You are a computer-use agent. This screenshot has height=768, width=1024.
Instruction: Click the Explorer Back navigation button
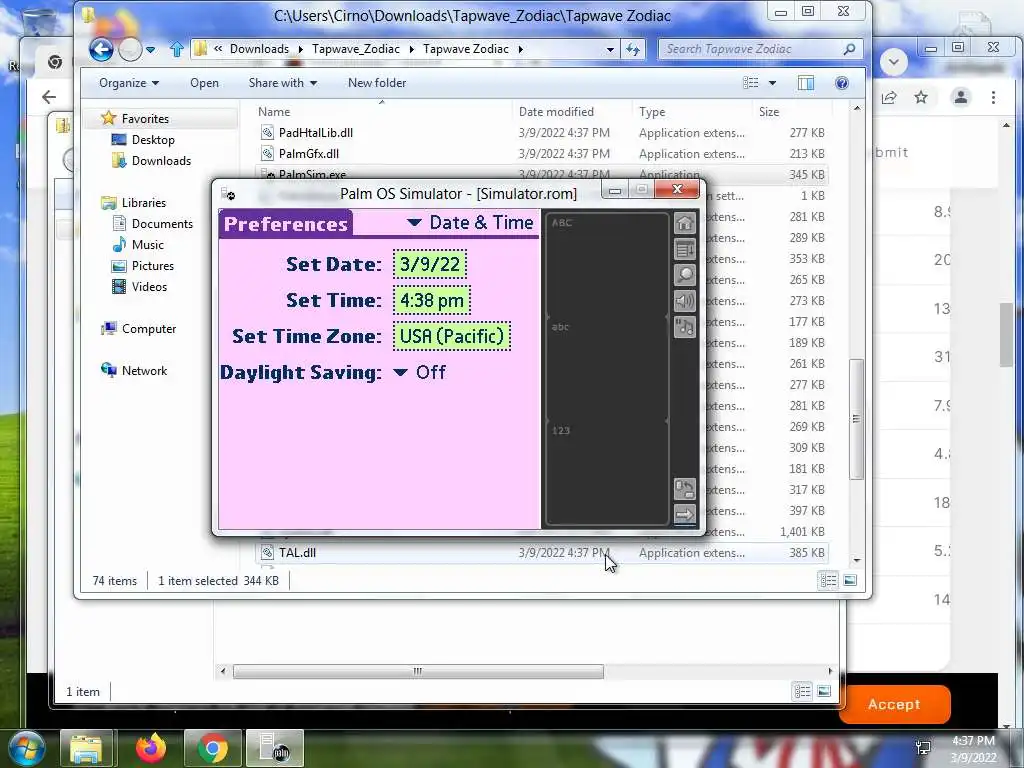coord(101,49)
